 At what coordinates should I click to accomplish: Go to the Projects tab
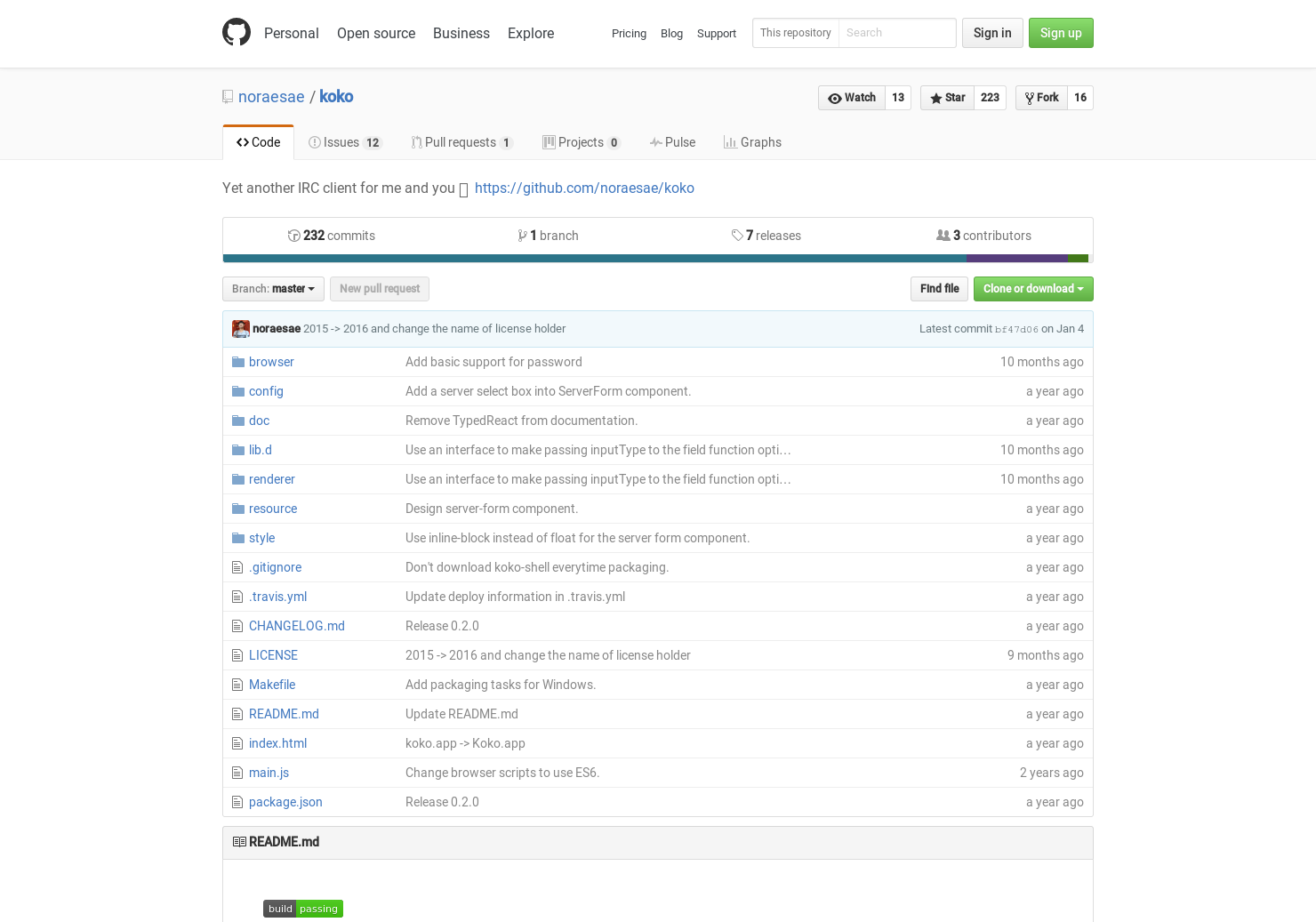(582, 142)
